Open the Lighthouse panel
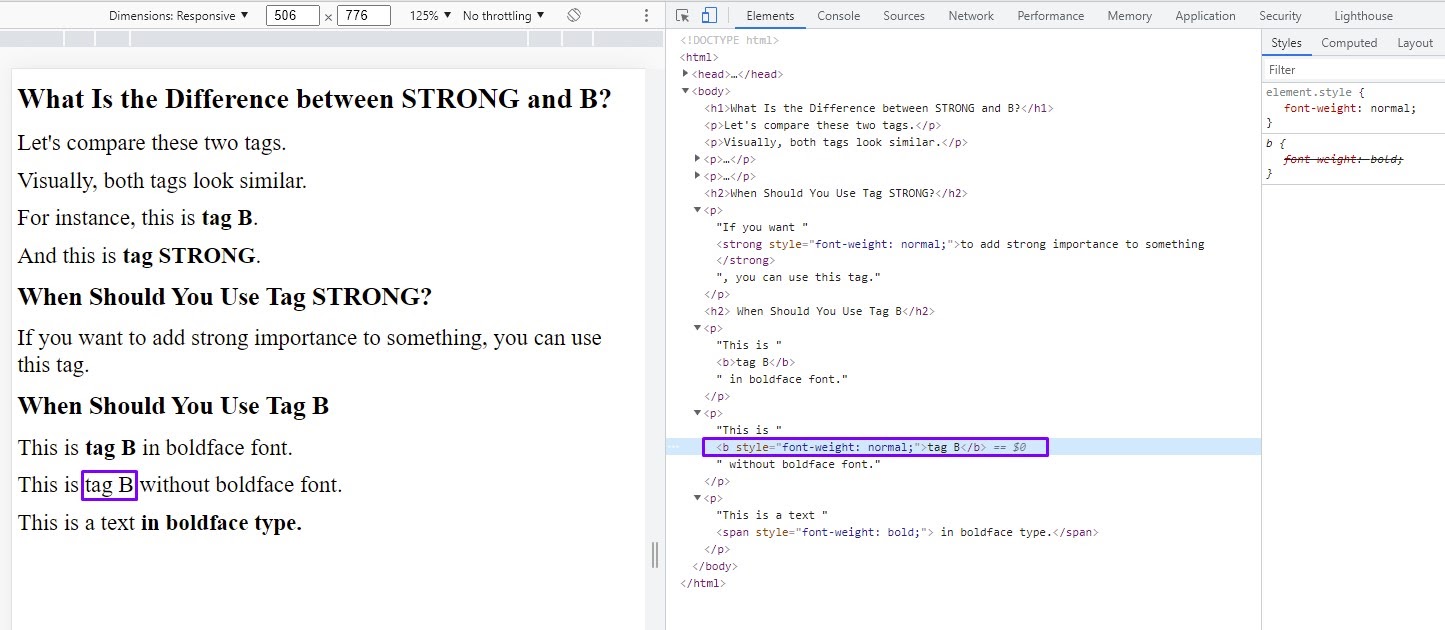1445x630 pixels. pos(1363,15)
